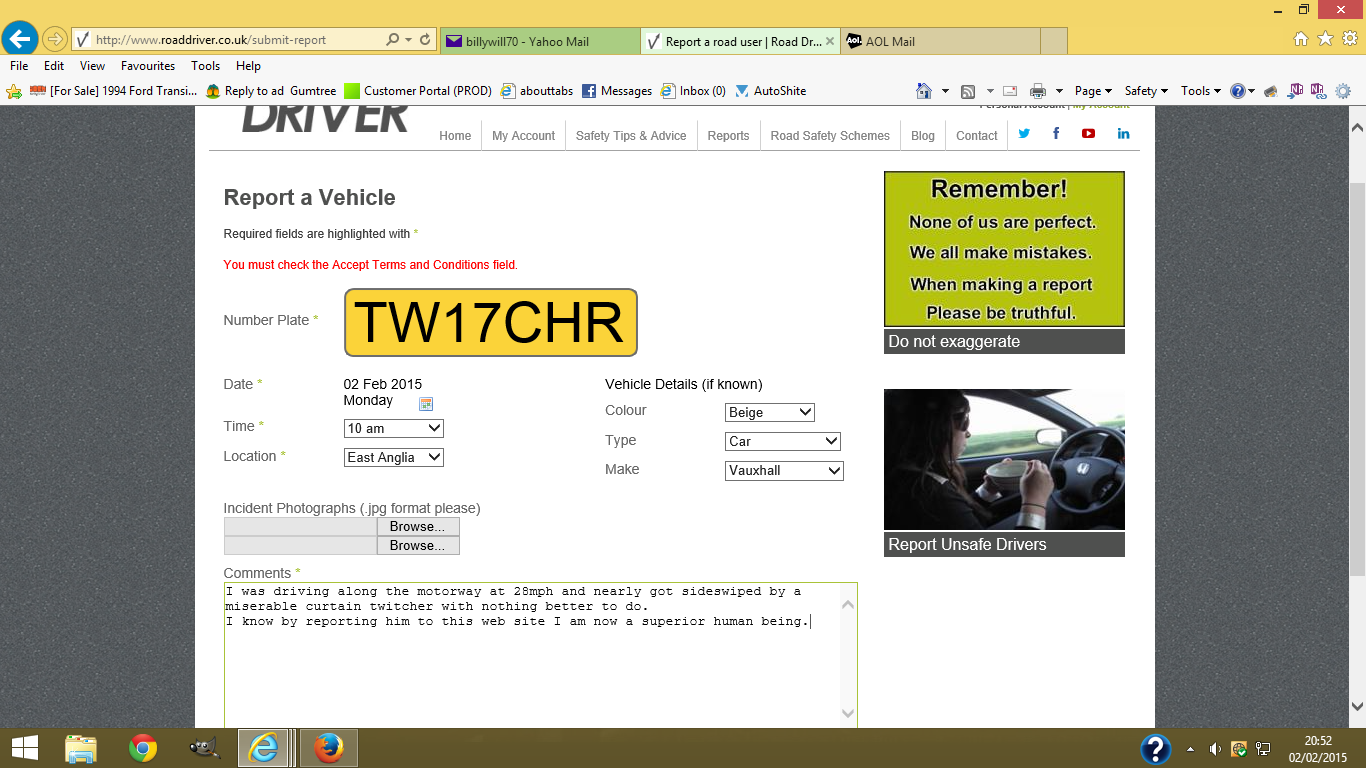
Task: Open My Account link
Action: 523,136
